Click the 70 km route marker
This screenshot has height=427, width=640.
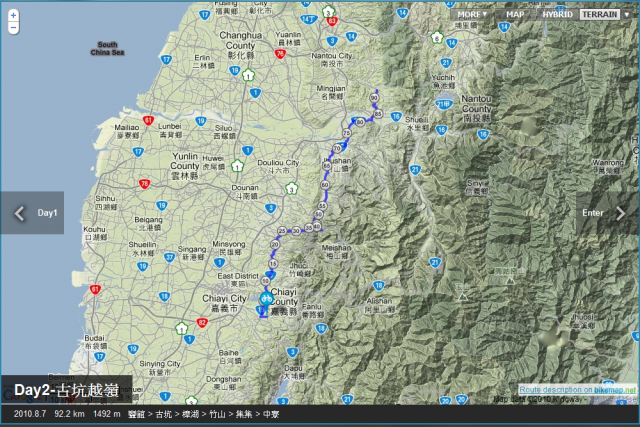pos(337,149)
